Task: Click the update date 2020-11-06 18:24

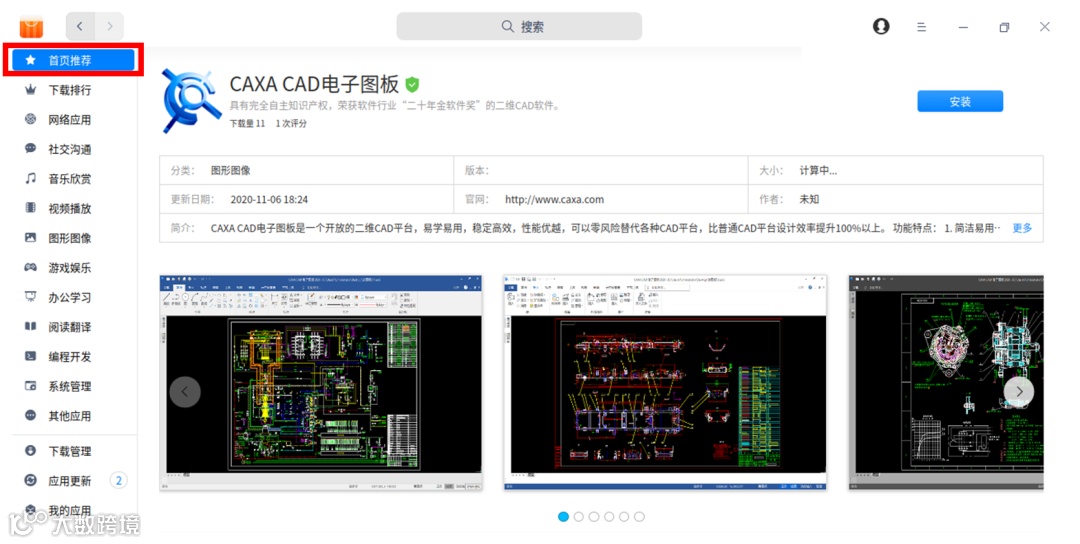Action: click(269, 200)
